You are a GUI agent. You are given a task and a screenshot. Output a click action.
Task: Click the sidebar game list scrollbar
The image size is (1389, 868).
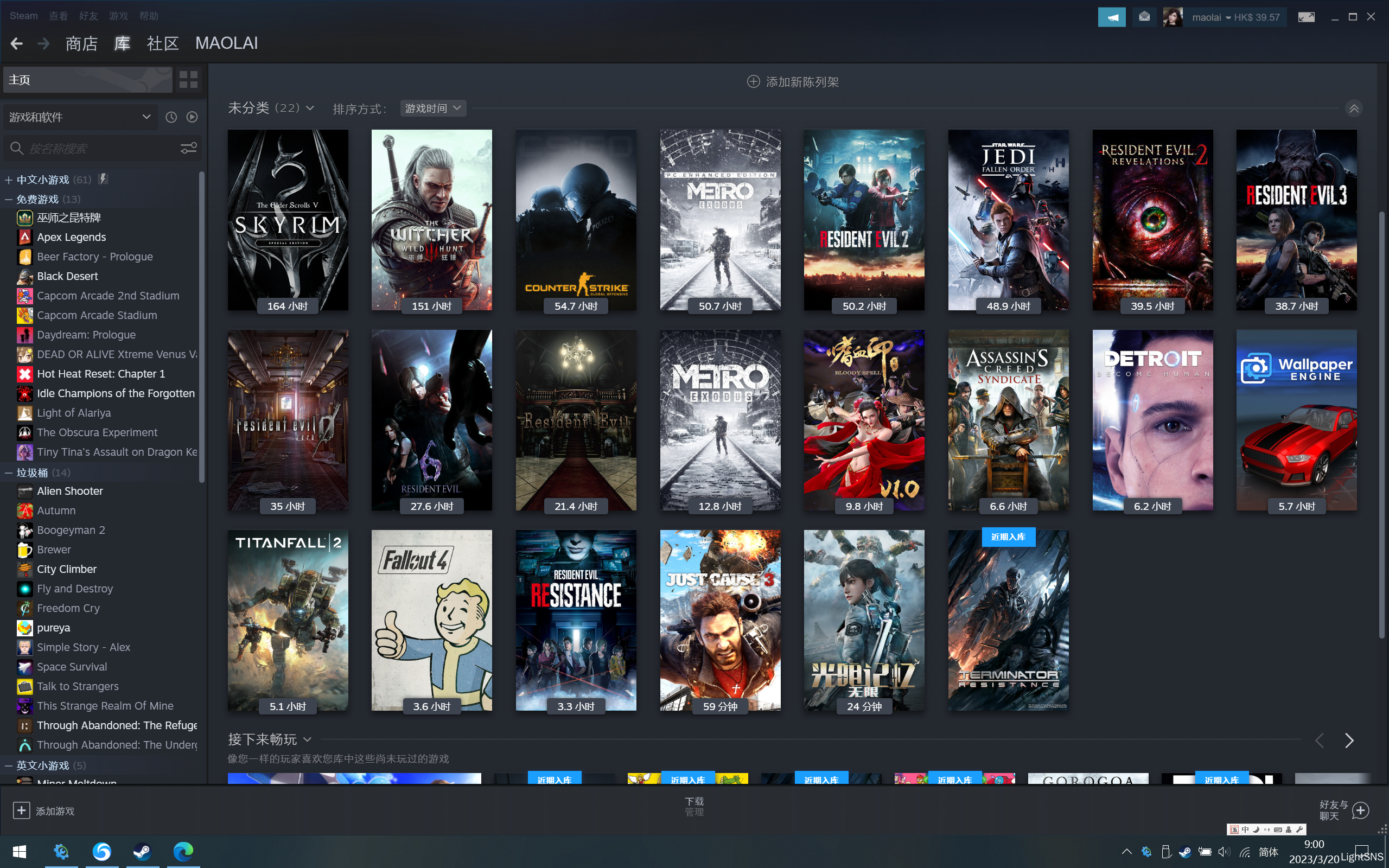pyautogui.click(x=201, y=327)
